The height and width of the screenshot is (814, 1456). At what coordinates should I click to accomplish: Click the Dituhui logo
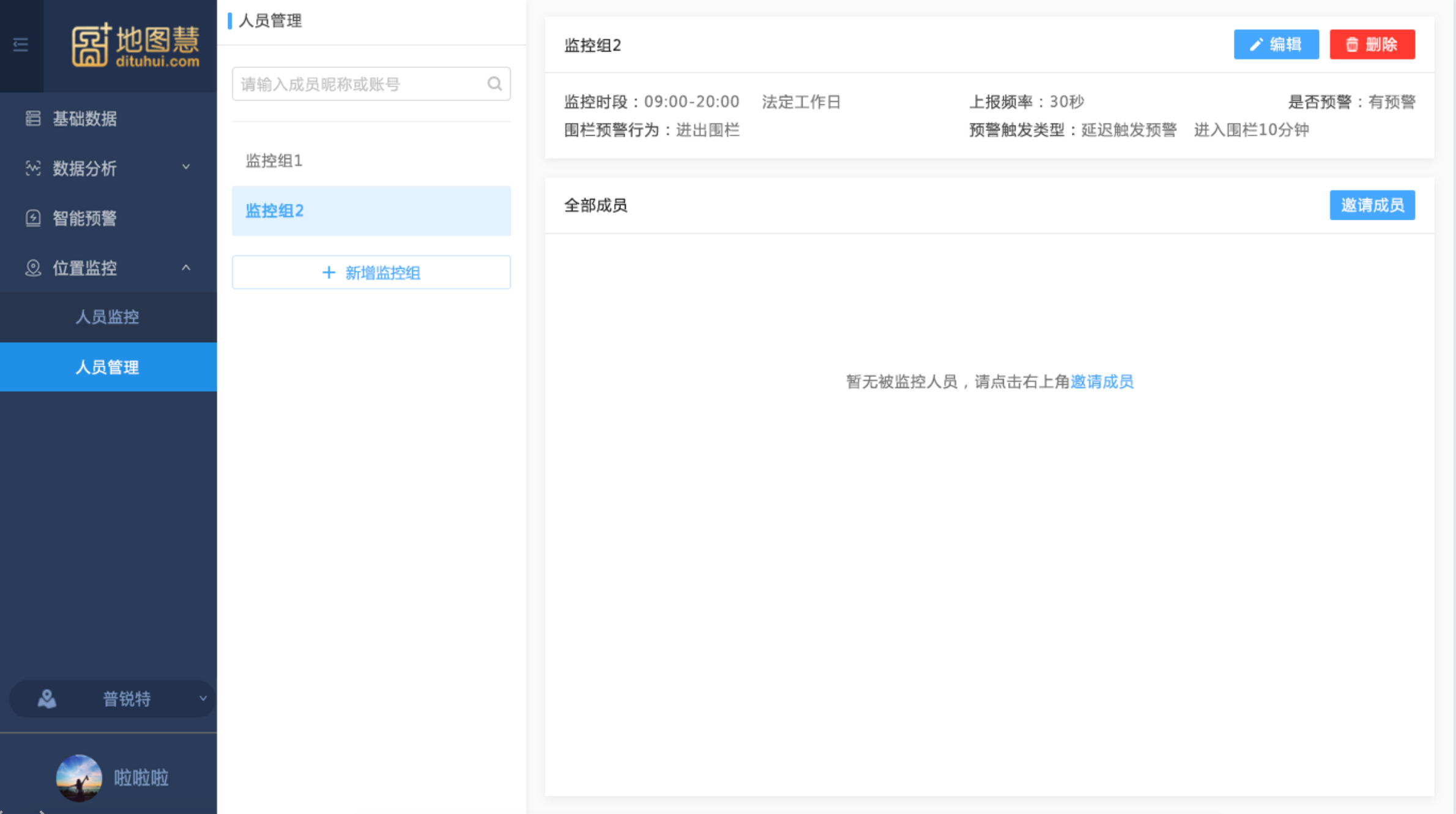coord(135,45)
